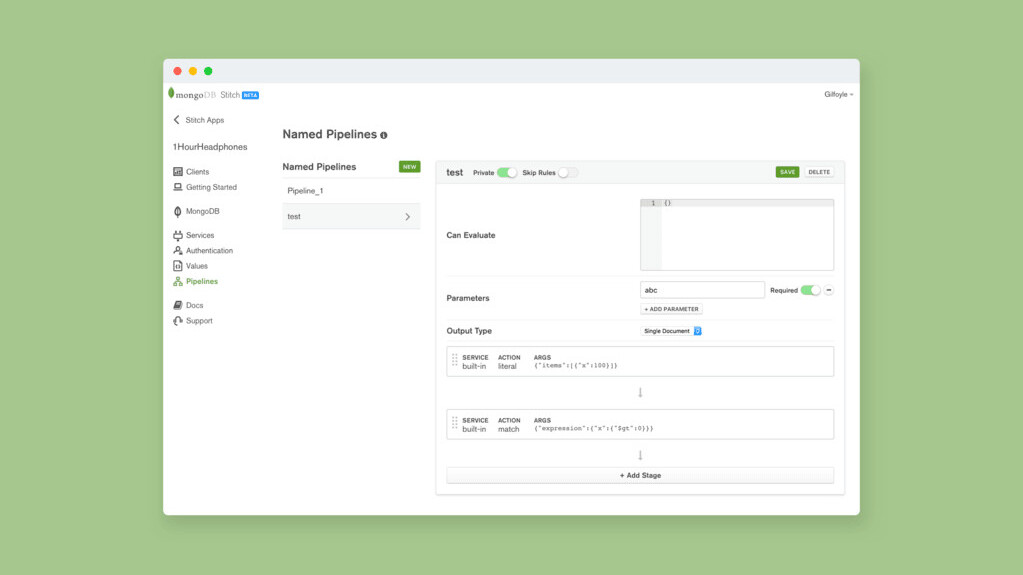
Task: Click the Values icon in sidebar
Action: [x=178, y=266]
